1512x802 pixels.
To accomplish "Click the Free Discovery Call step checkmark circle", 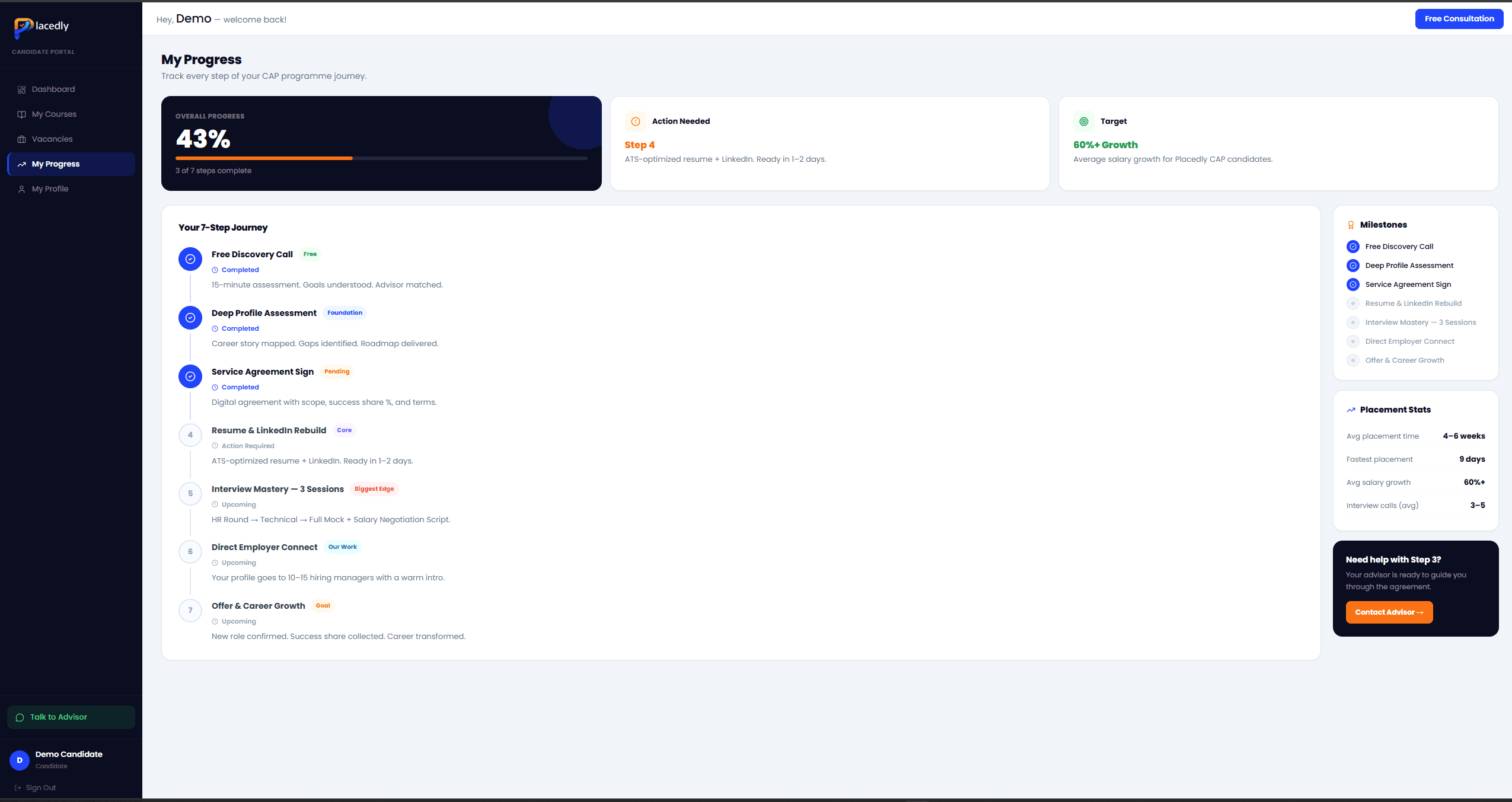I will coord(190,259).
